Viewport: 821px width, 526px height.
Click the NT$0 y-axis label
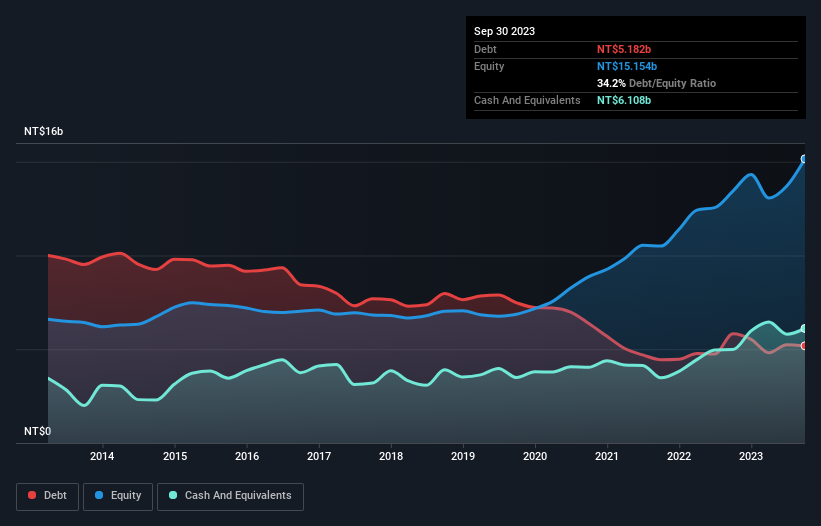coord(38,431)
